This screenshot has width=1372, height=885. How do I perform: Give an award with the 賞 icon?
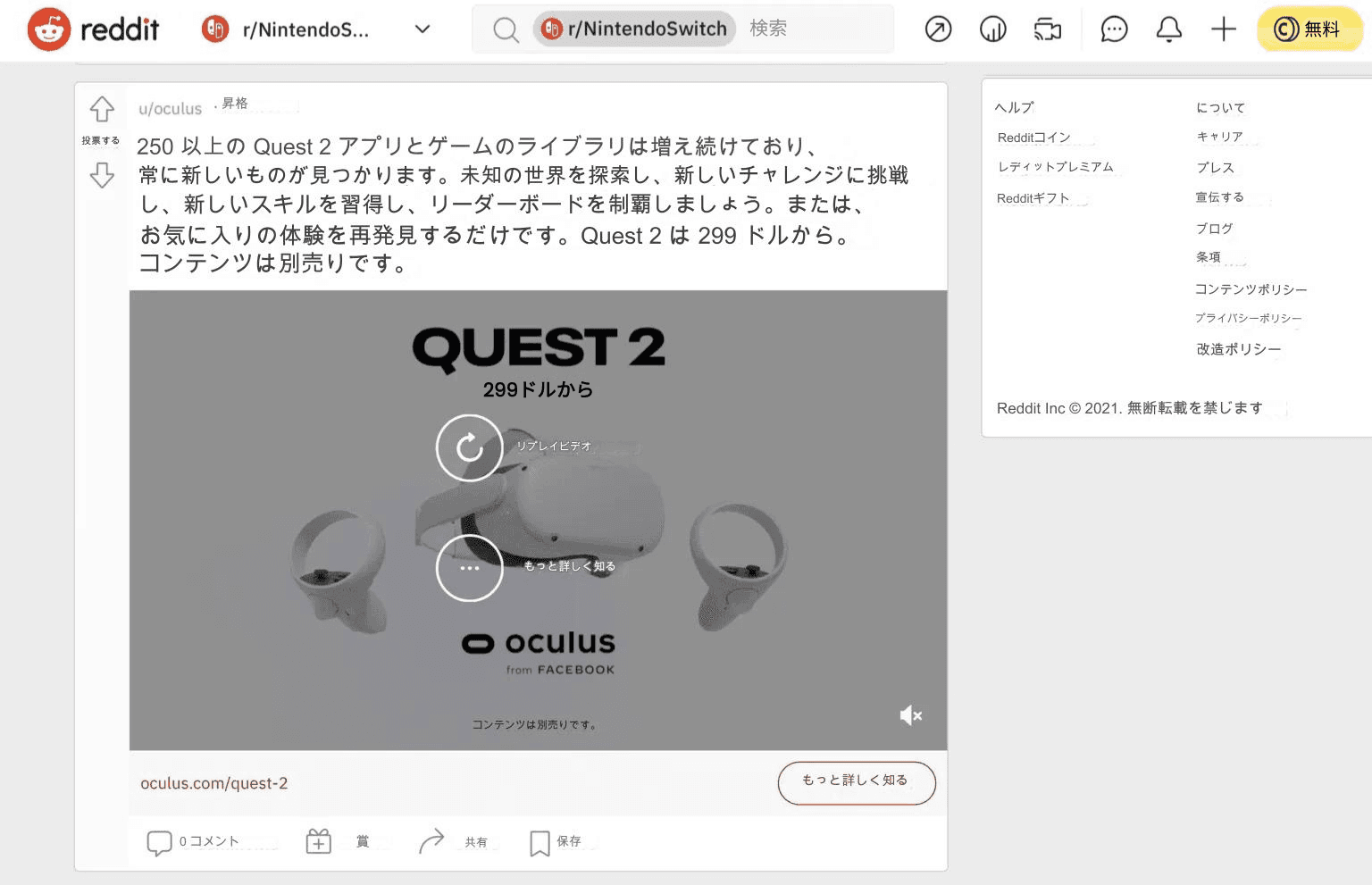(x=318, y=840)
